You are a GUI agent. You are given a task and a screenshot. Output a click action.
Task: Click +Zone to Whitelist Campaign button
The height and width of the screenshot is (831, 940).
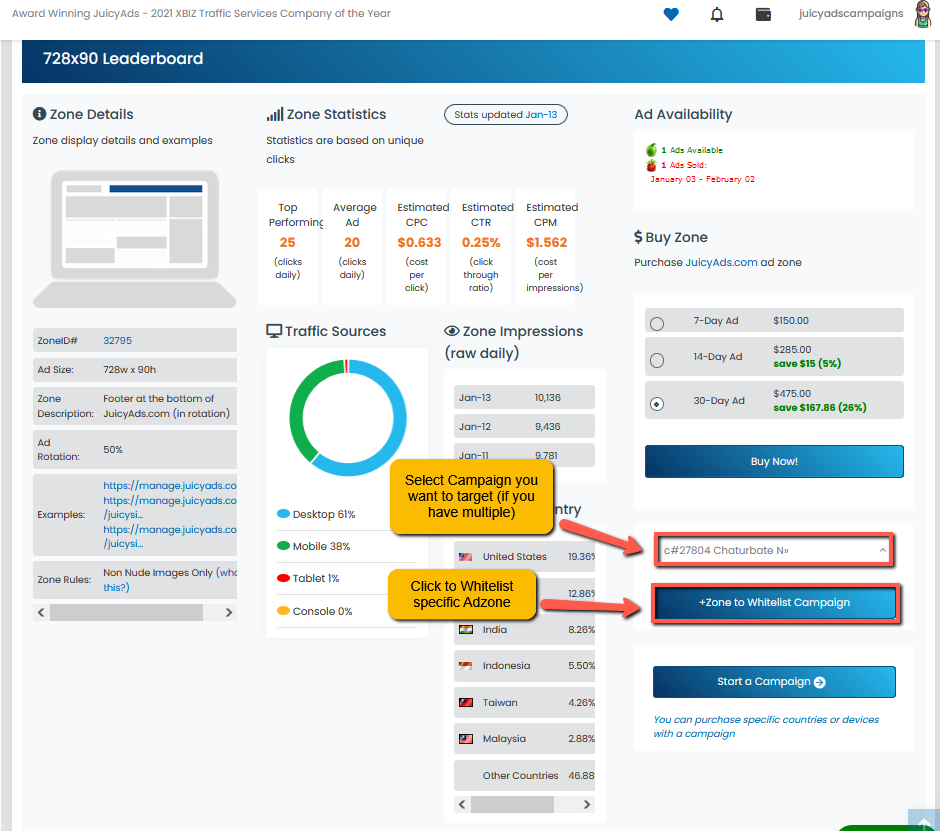pyautogui.click(x=775, y=603)
